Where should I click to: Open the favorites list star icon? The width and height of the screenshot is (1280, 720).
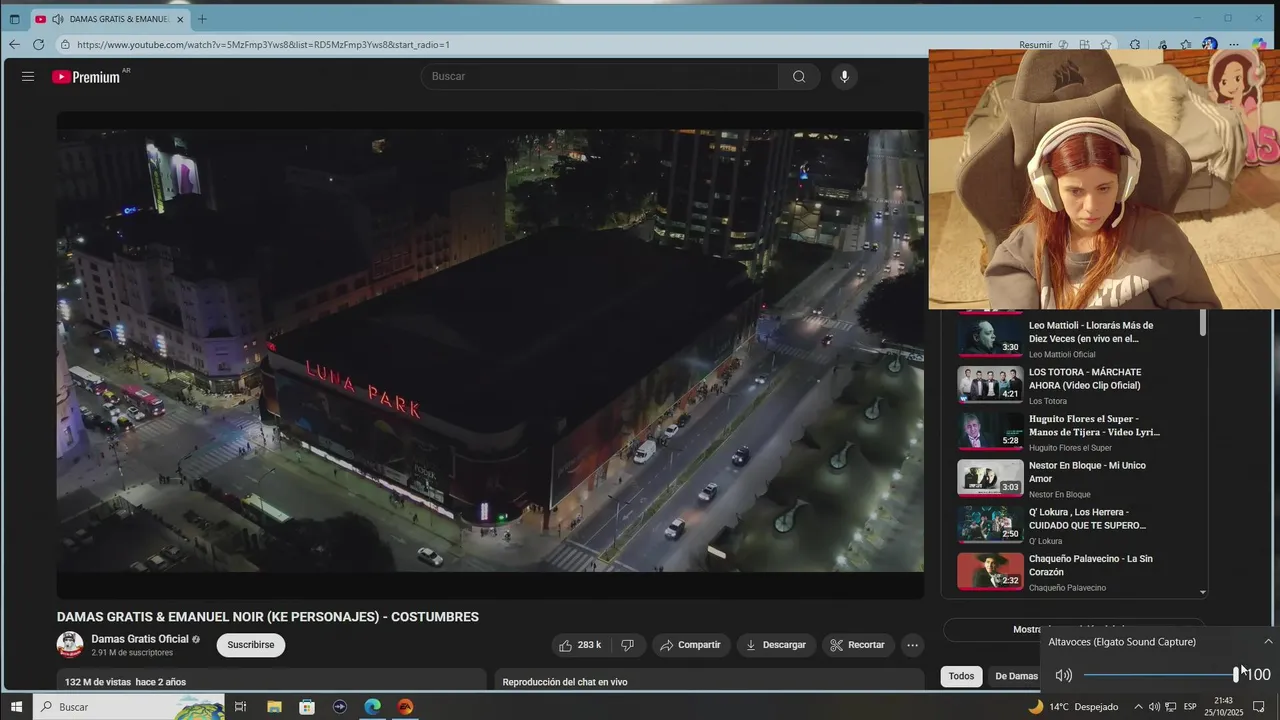1186,44
